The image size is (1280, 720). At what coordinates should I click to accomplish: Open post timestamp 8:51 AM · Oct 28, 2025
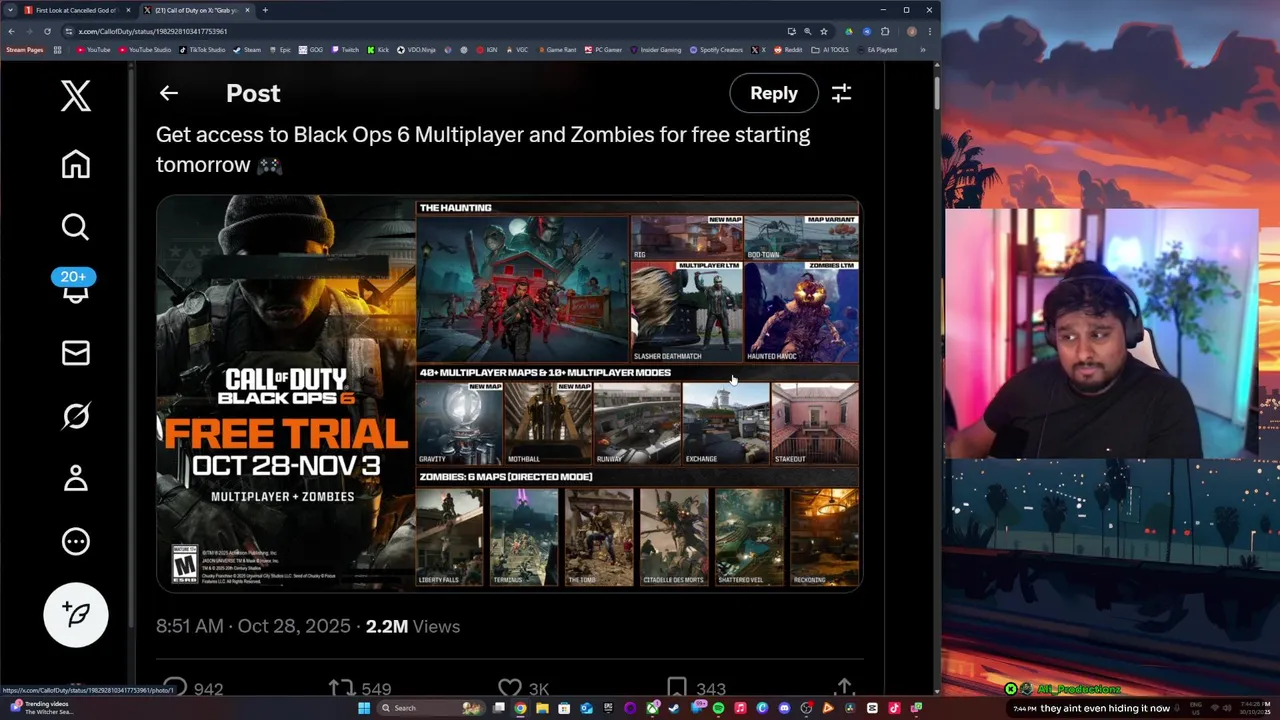[253, 626]
